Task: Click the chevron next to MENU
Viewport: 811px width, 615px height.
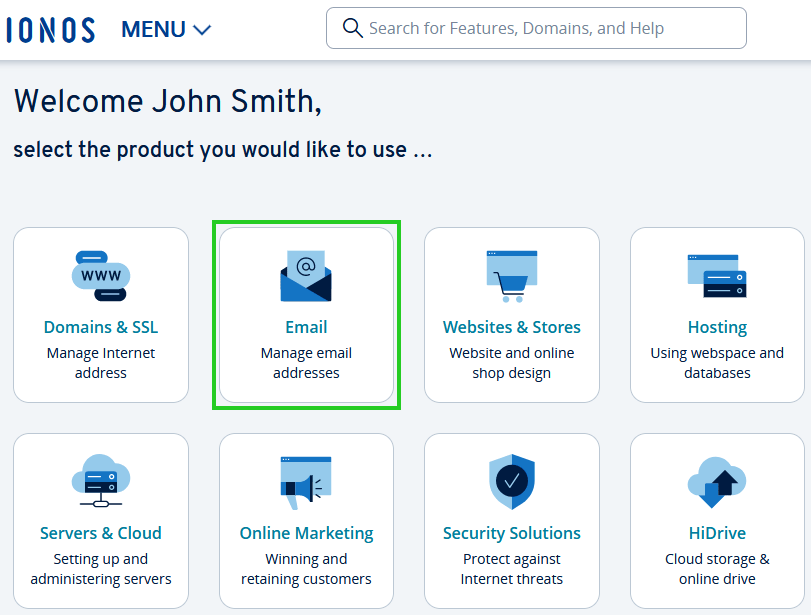Action: click(x=202, y=30)
